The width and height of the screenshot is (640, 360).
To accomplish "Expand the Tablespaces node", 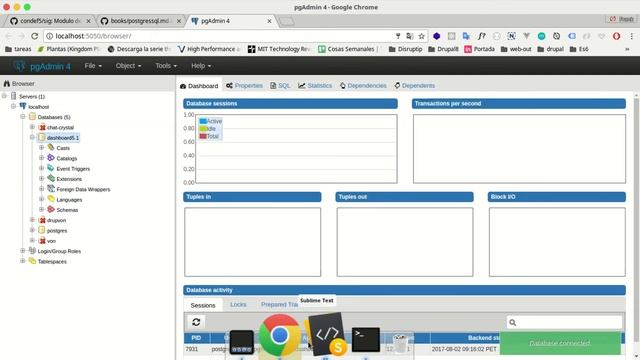I will pyautogui.click(x=23, y=261).
